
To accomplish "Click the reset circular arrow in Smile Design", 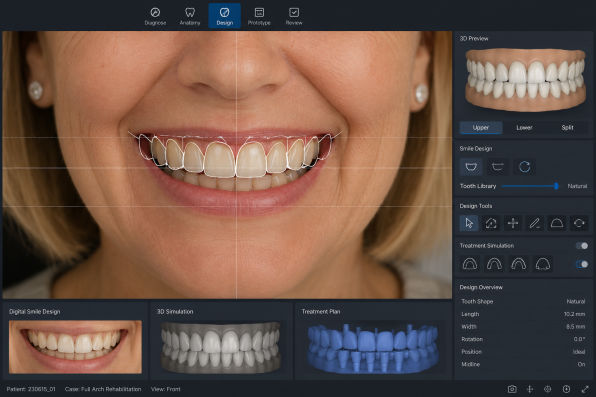I will [x=525, y=167].
